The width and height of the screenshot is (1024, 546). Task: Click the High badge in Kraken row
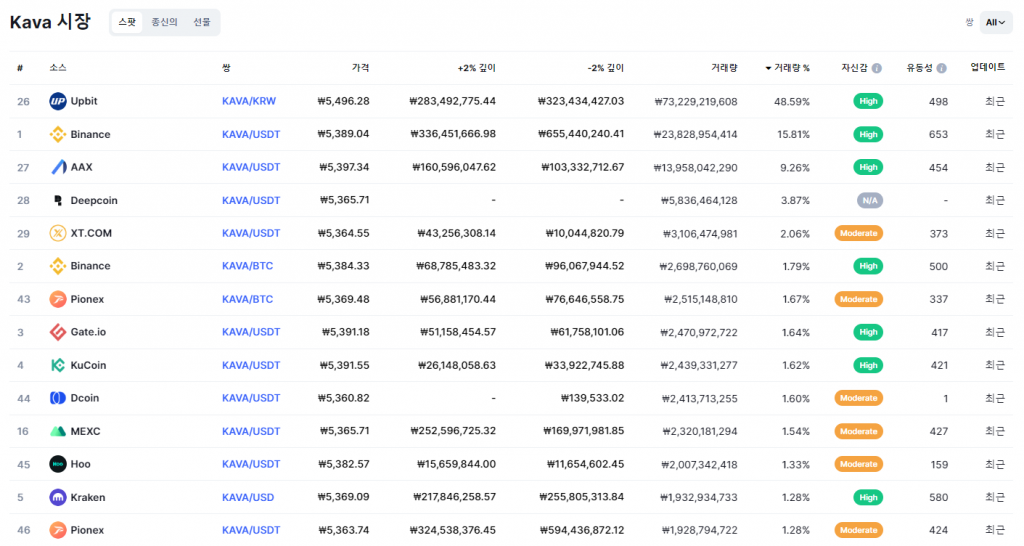coord(868,497)
